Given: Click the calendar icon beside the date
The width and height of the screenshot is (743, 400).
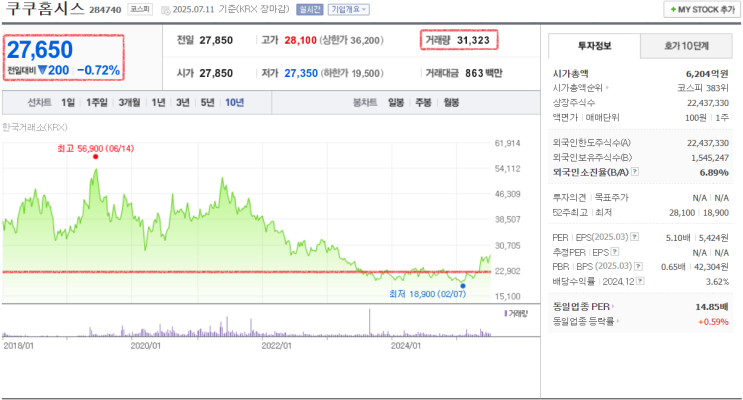Looking at the screenshot, I should pyautogui.click(x=165, y=10).
